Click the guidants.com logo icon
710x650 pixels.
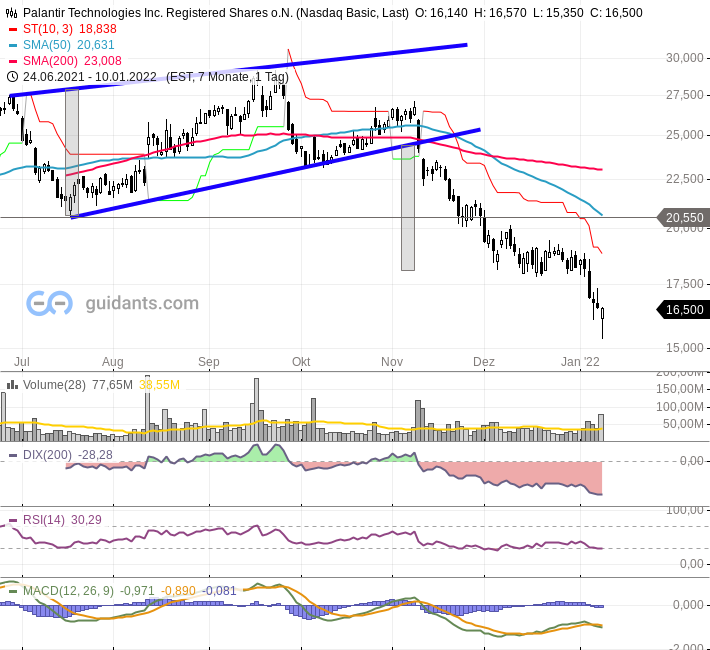(49, 303)
